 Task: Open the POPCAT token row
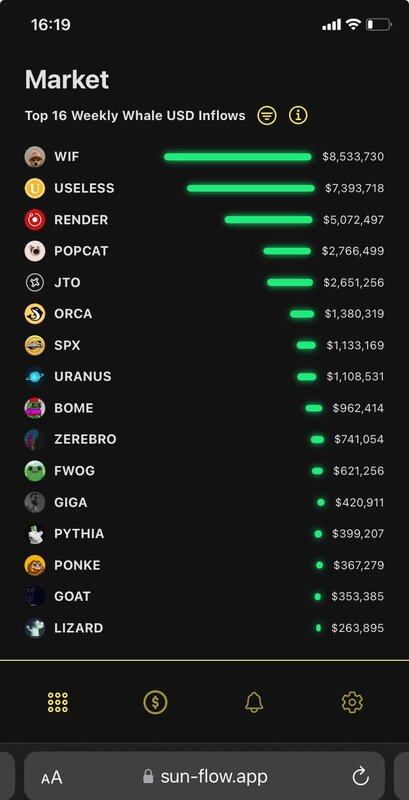[x=204, y=251]
